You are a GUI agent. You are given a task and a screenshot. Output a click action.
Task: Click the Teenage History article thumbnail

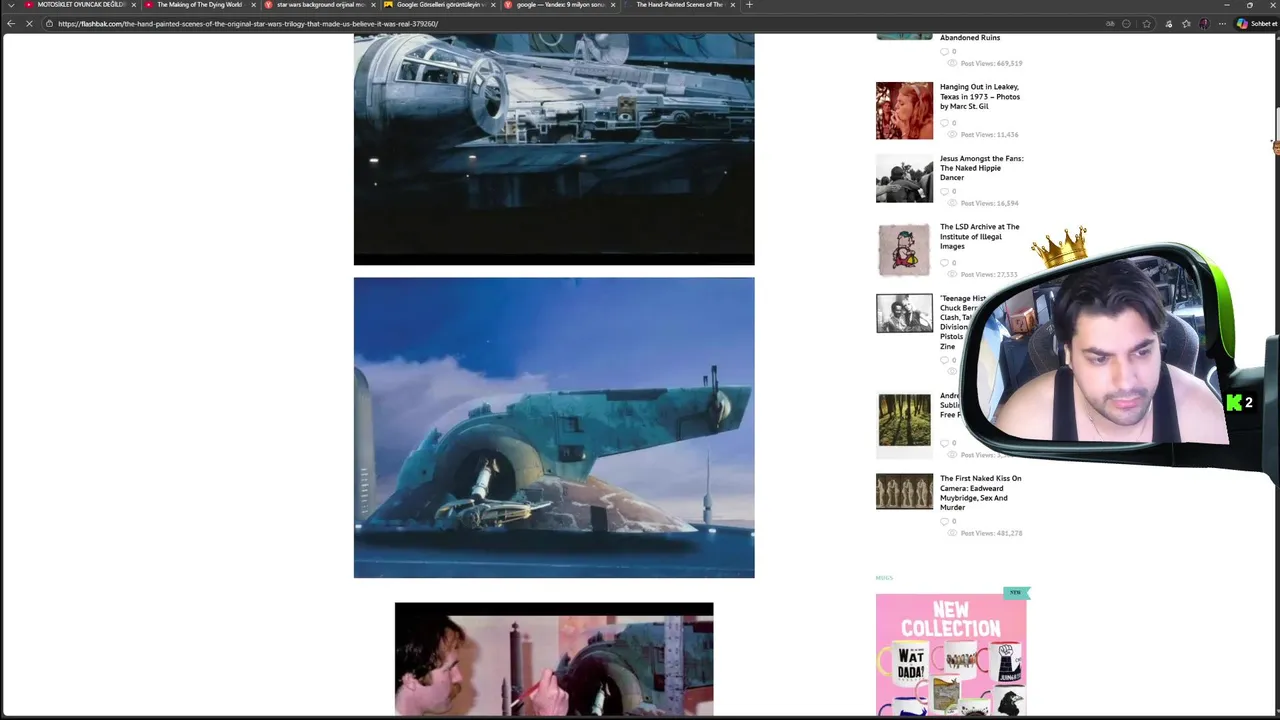tap(904, 313)
